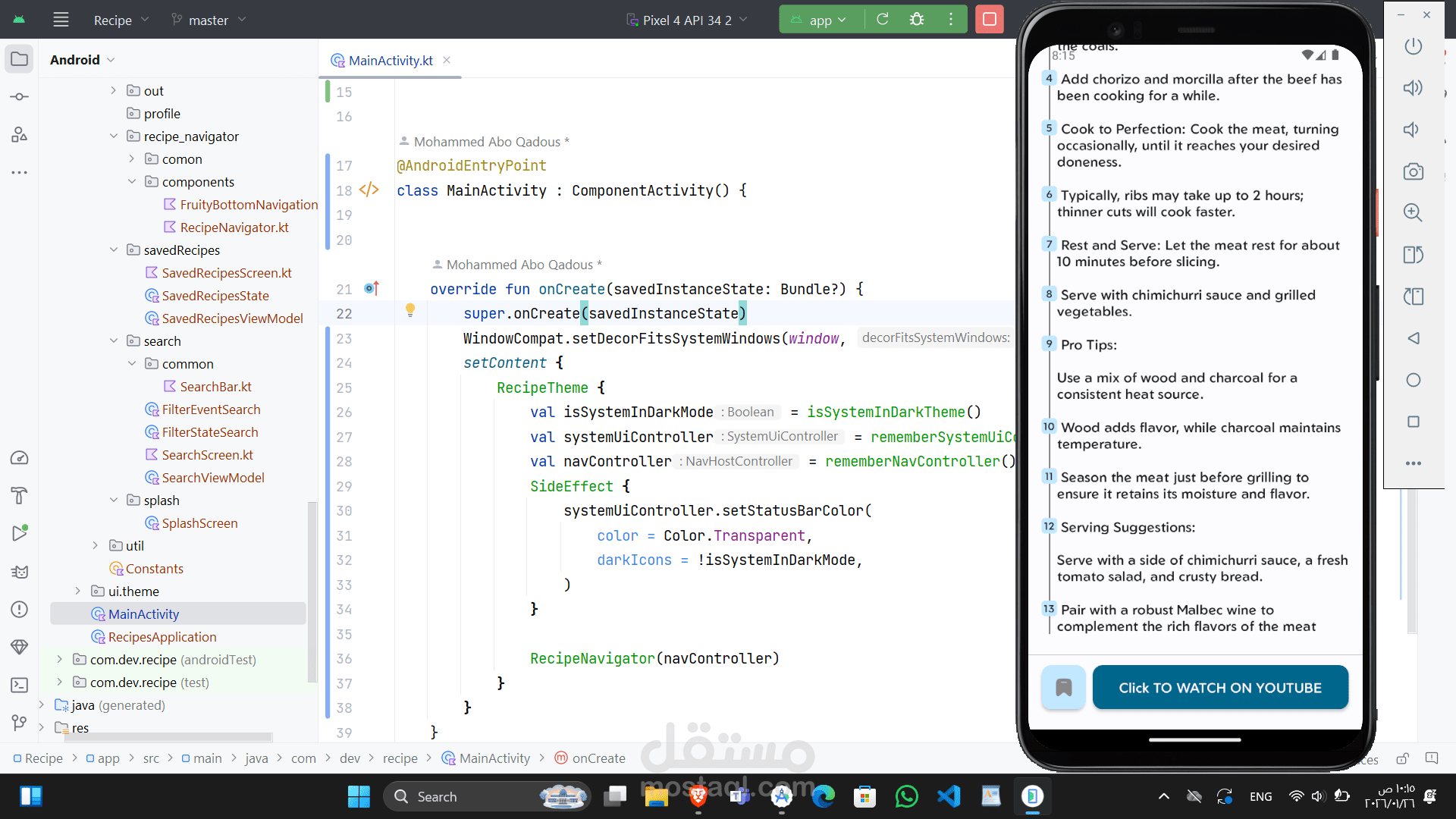The width and height of the screenshot is (1456, 819).
Task: Toggle the bookmark button in the recipe app
Action: (x=1063, y=687)
